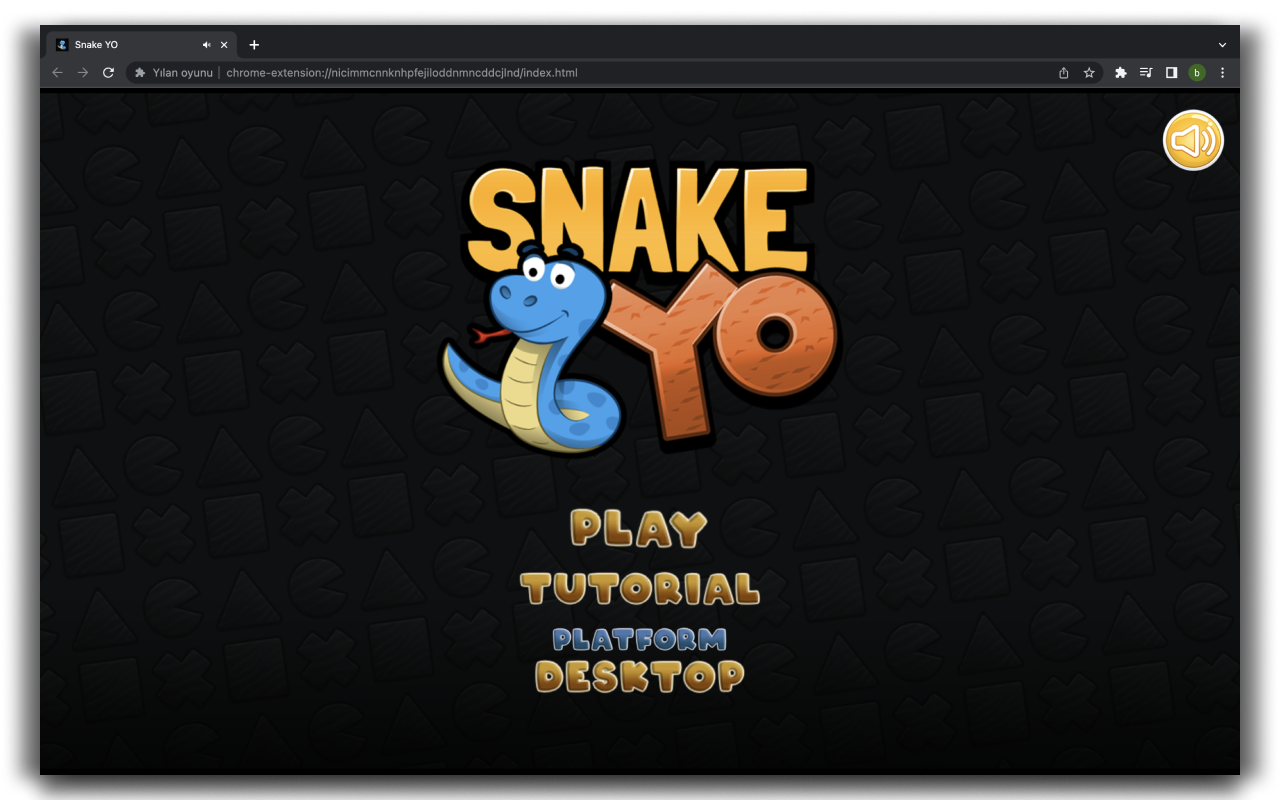Reload the Snake YO page
Image resolution: width=1280 pixels, height=800 pixels.
click(x=108, y=72)
